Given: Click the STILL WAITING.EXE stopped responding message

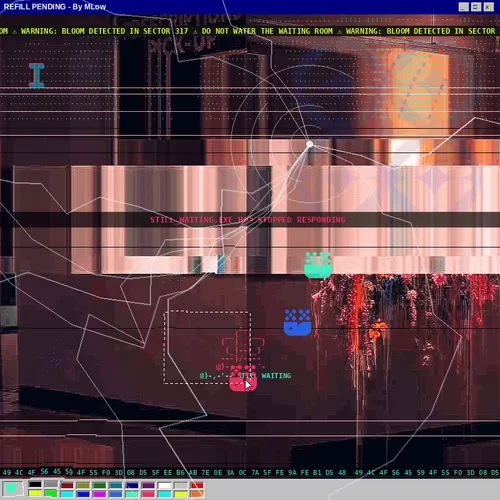Looking at the screenshot, I should (248, 220).
